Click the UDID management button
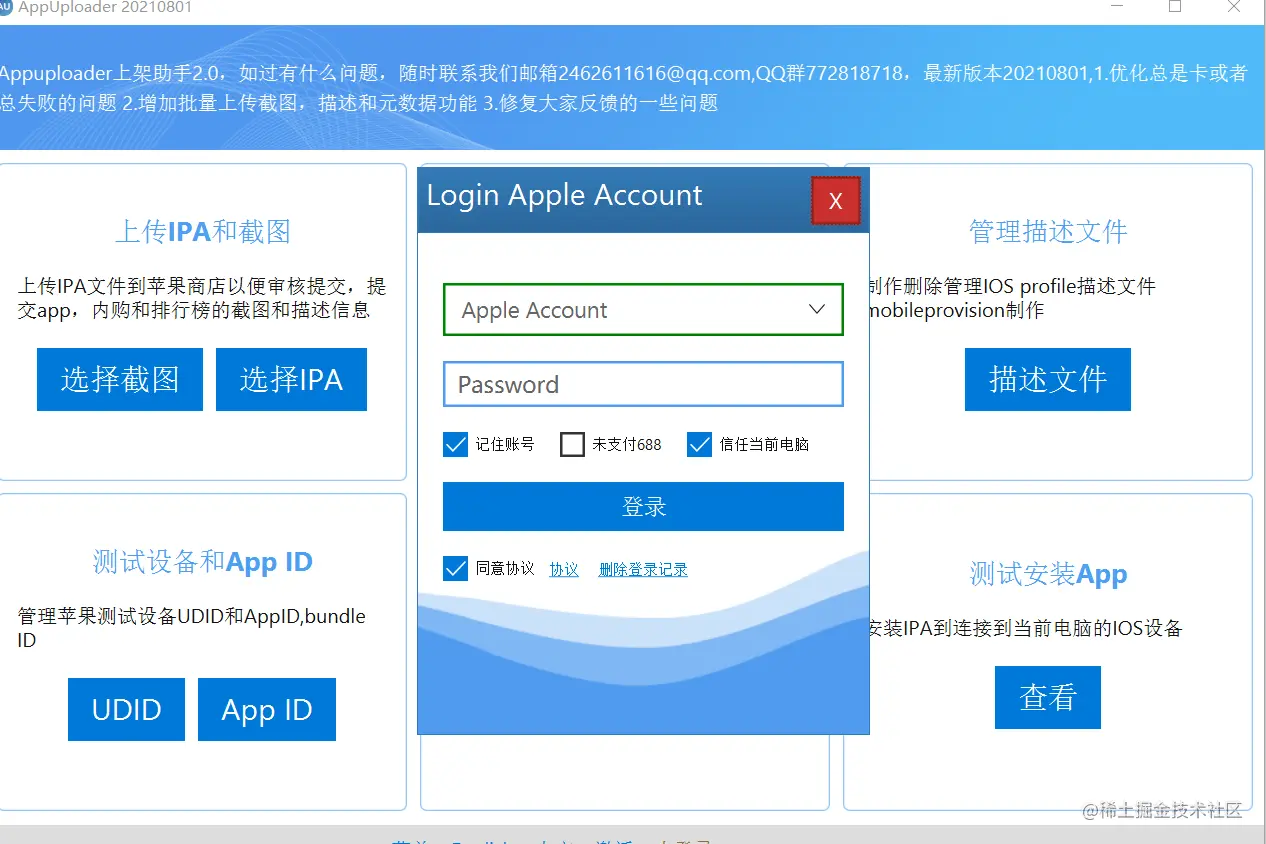Image resolution: width=1266 pixels, height=844 pixels. click(x=126, y=709)
